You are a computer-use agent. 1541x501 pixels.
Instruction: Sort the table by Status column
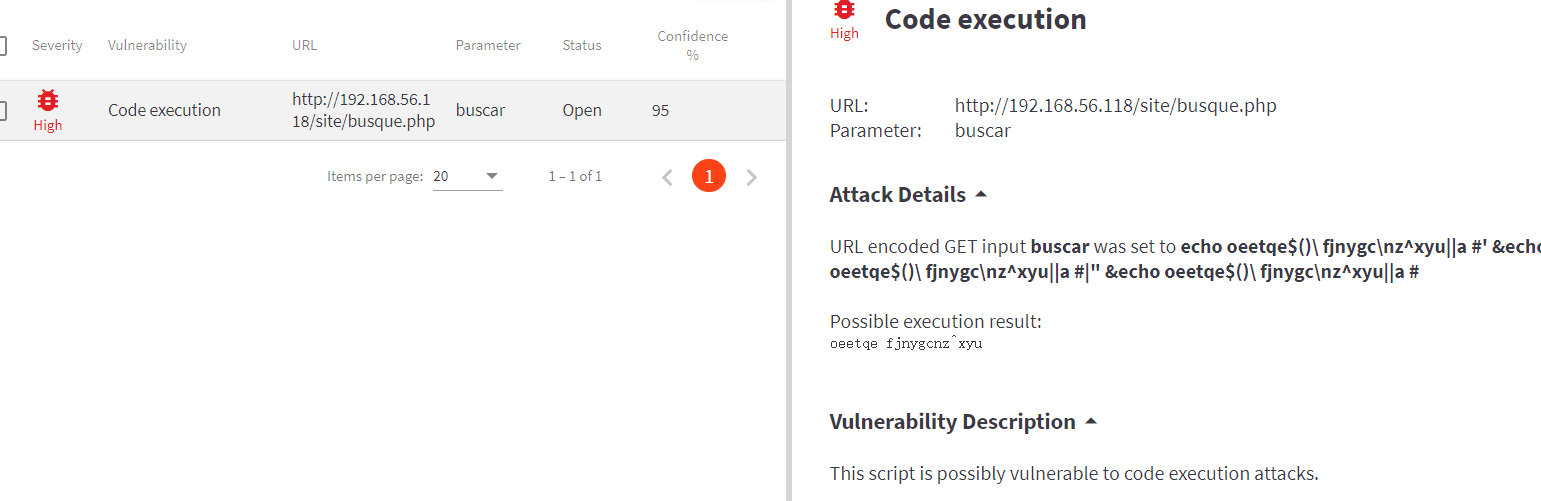(x=582, y=45)
